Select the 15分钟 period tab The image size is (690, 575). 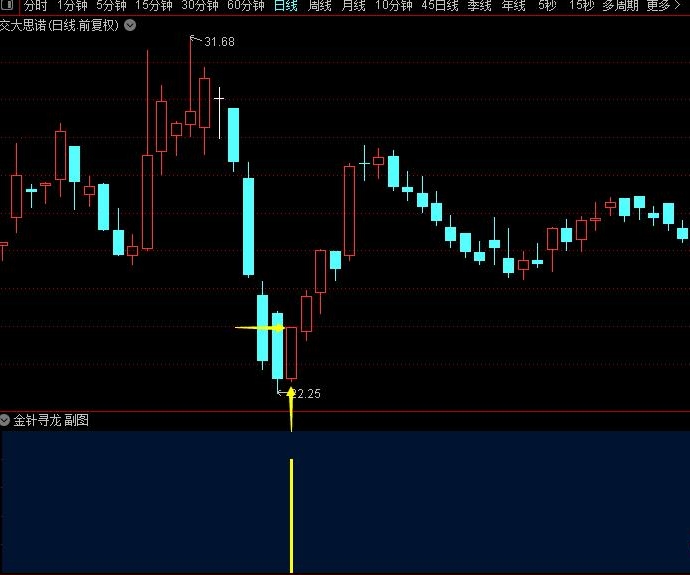(154, 6)
